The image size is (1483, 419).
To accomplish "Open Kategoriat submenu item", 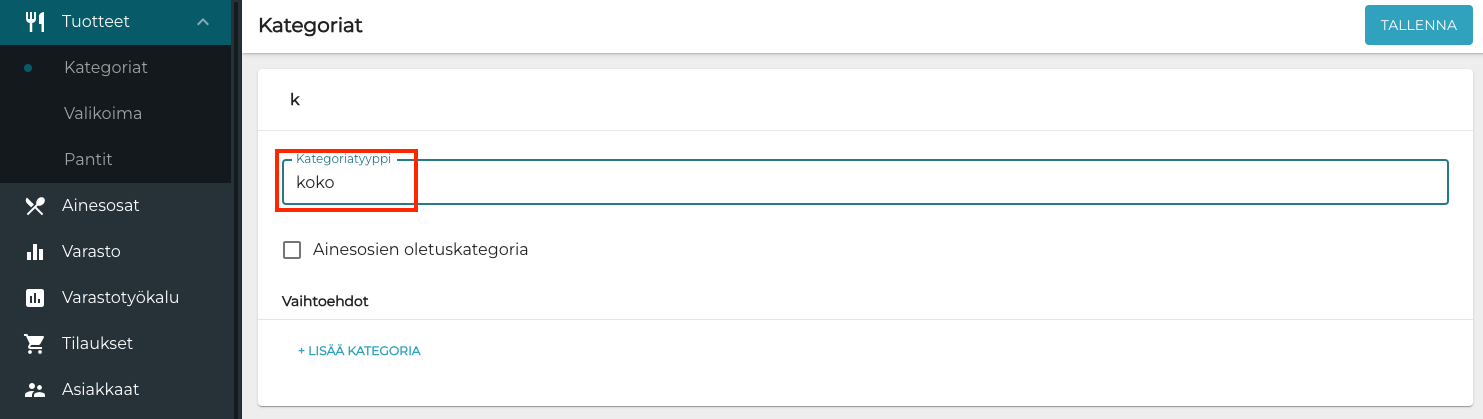I will tap(106, 68).
